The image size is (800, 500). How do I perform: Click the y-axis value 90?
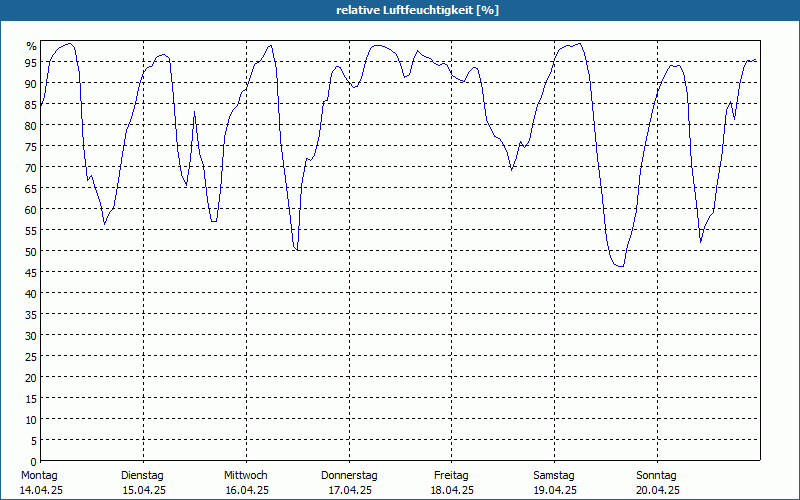[x=31, y=84]
